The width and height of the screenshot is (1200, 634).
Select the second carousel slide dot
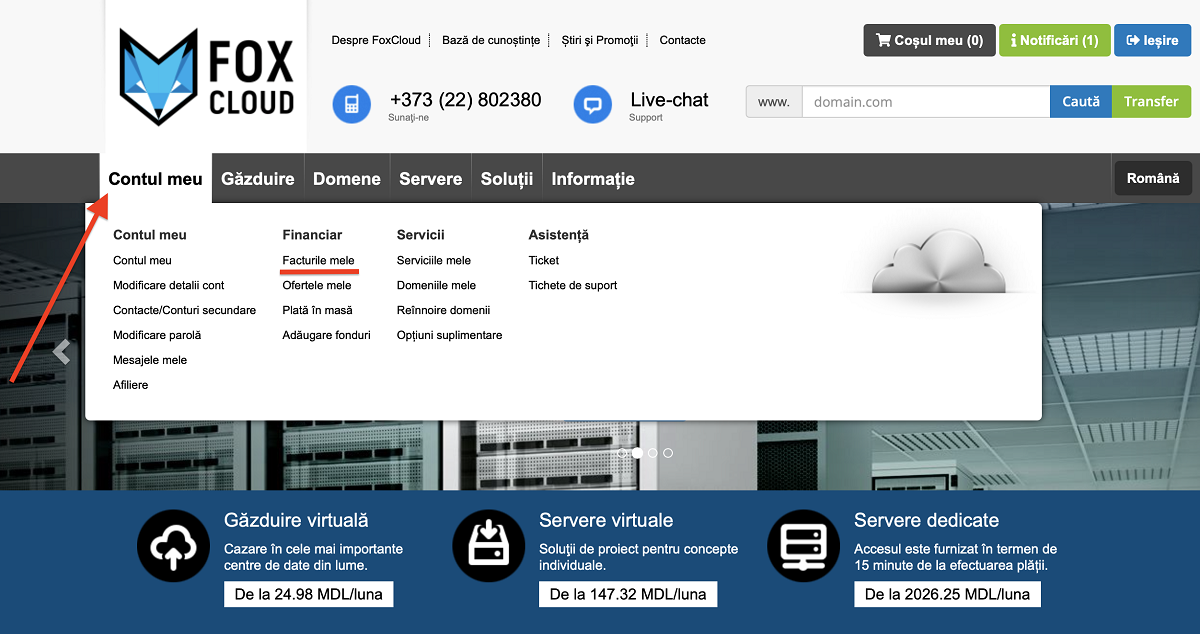click(637, 453)
